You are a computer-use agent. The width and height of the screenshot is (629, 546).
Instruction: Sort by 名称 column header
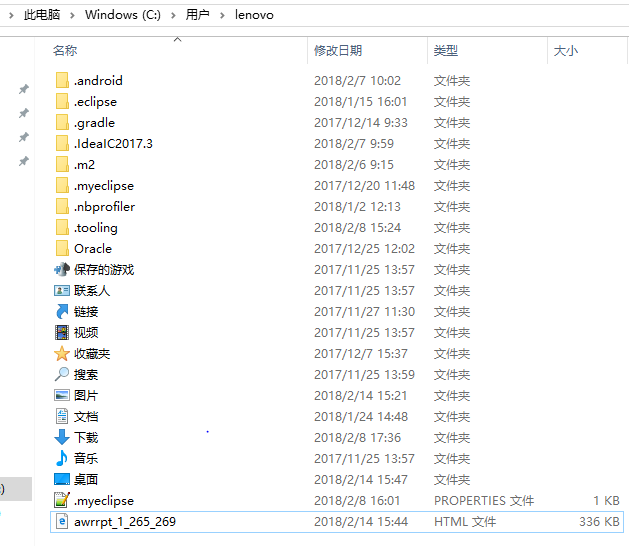[65, 50]
